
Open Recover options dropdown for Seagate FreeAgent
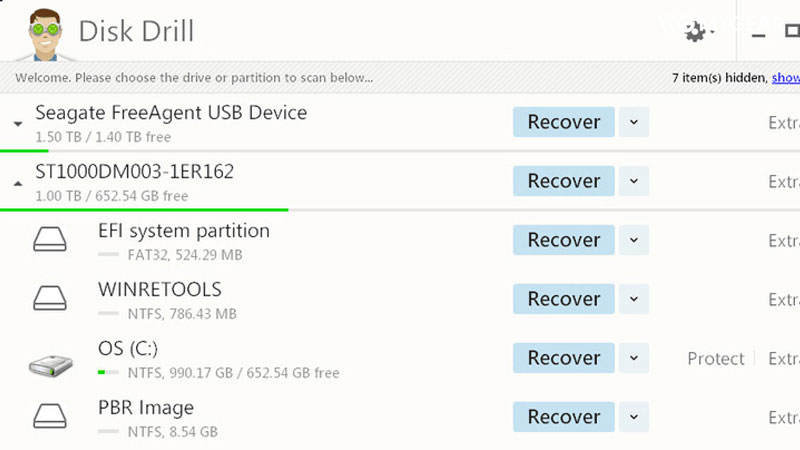click(x=633, y=122)
